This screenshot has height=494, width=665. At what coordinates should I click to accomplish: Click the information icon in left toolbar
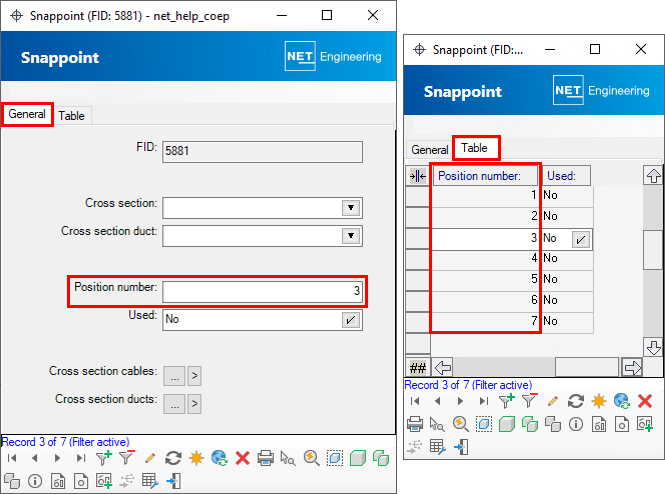click(x=35, y=481)
